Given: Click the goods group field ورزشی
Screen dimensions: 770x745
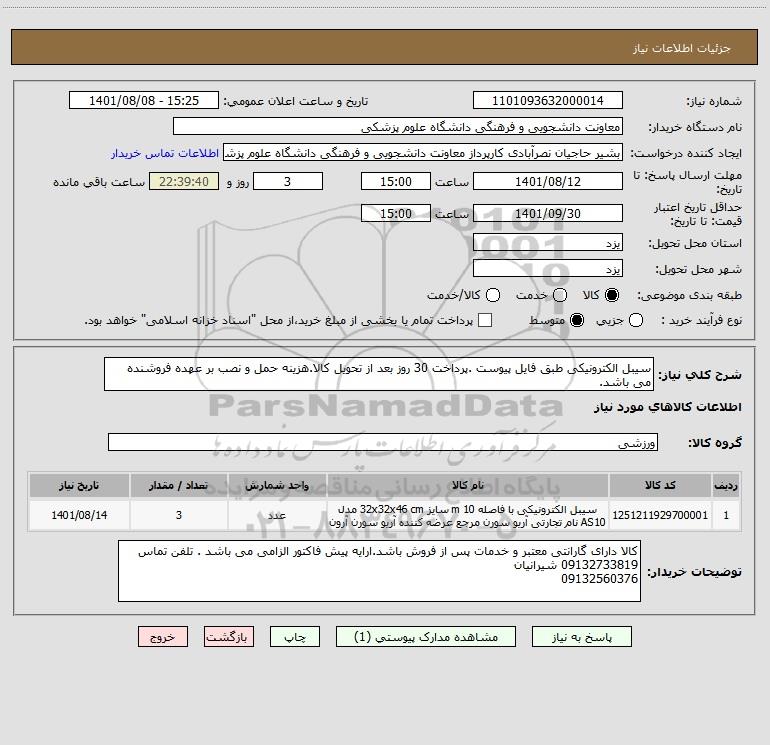Looking at the screenshot, I should pyautogui.click(x=383, y=442).
